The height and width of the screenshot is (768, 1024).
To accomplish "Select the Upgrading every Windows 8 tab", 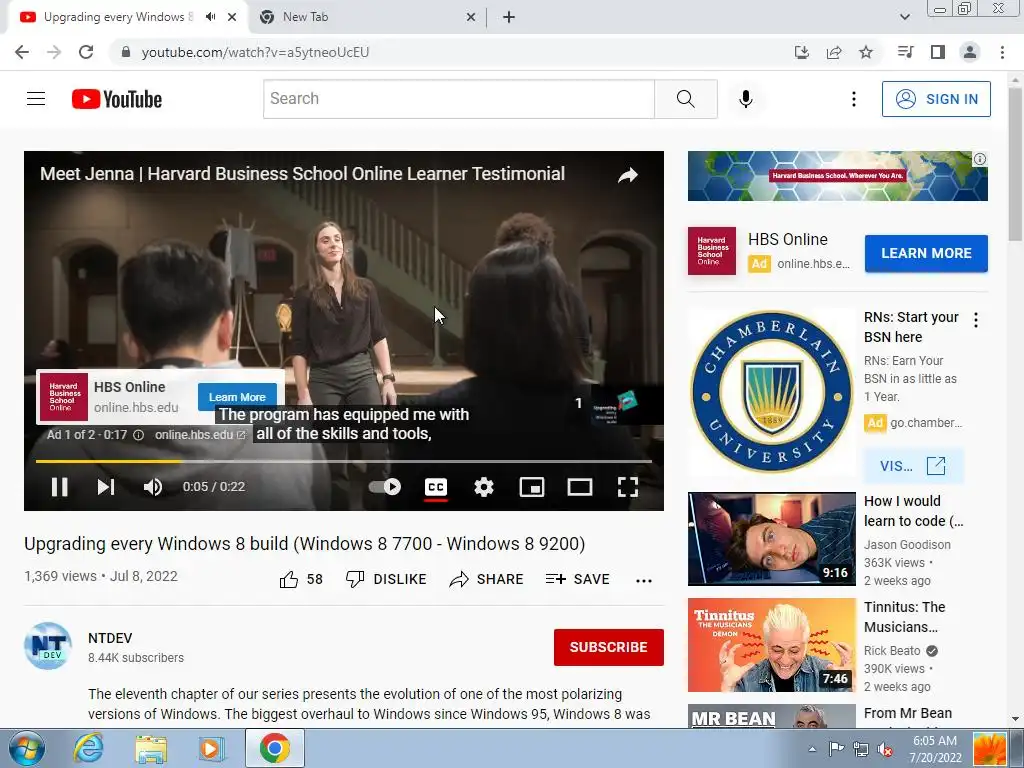I will pos(118,17).
